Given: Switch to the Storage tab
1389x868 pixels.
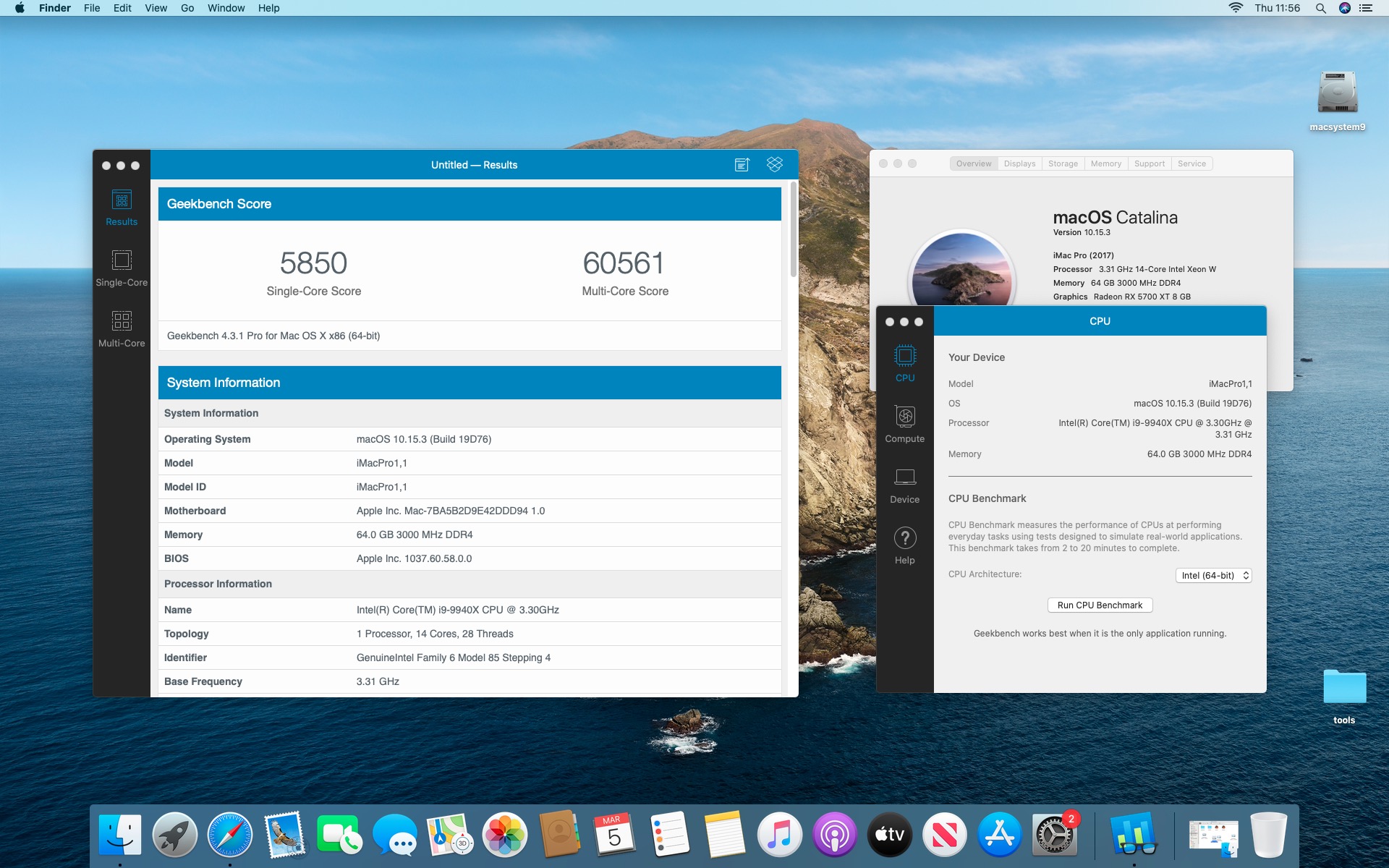Looking at the screenshot, I should [1063, 163].
